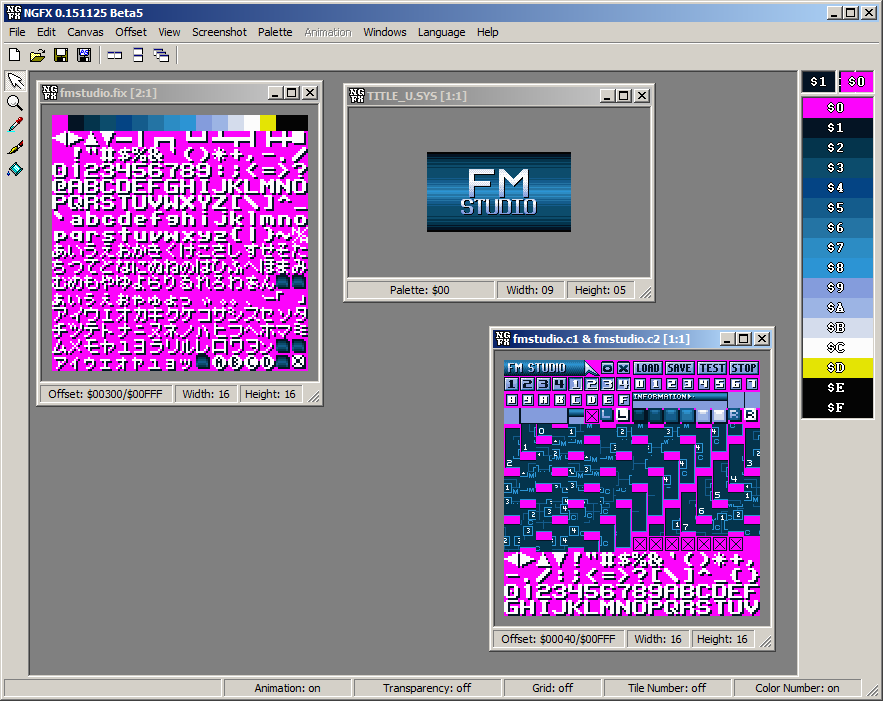Select palette color $9
Screen dimensions: 883x701
point(837,288)
